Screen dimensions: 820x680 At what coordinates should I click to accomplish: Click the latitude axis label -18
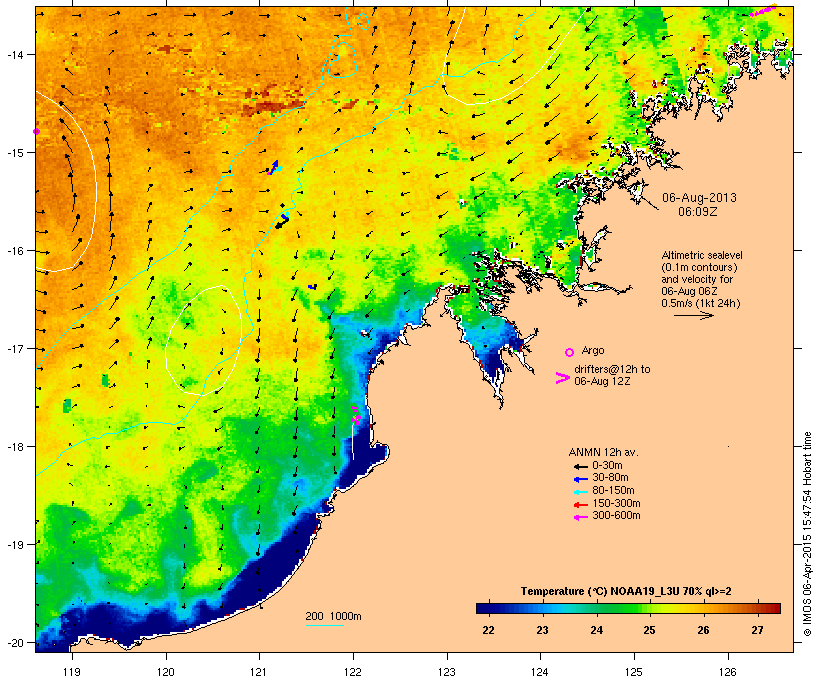[x=14, y=447]
